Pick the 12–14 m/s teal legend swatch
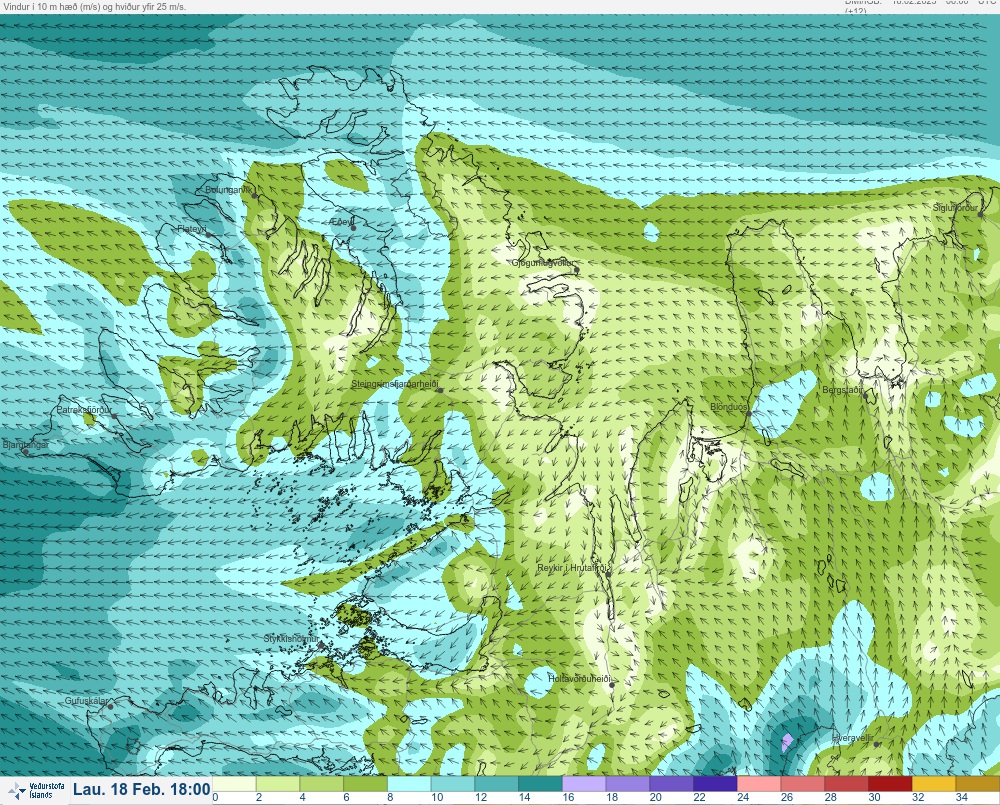1000x805 pixels. click(x=496, y=783)
